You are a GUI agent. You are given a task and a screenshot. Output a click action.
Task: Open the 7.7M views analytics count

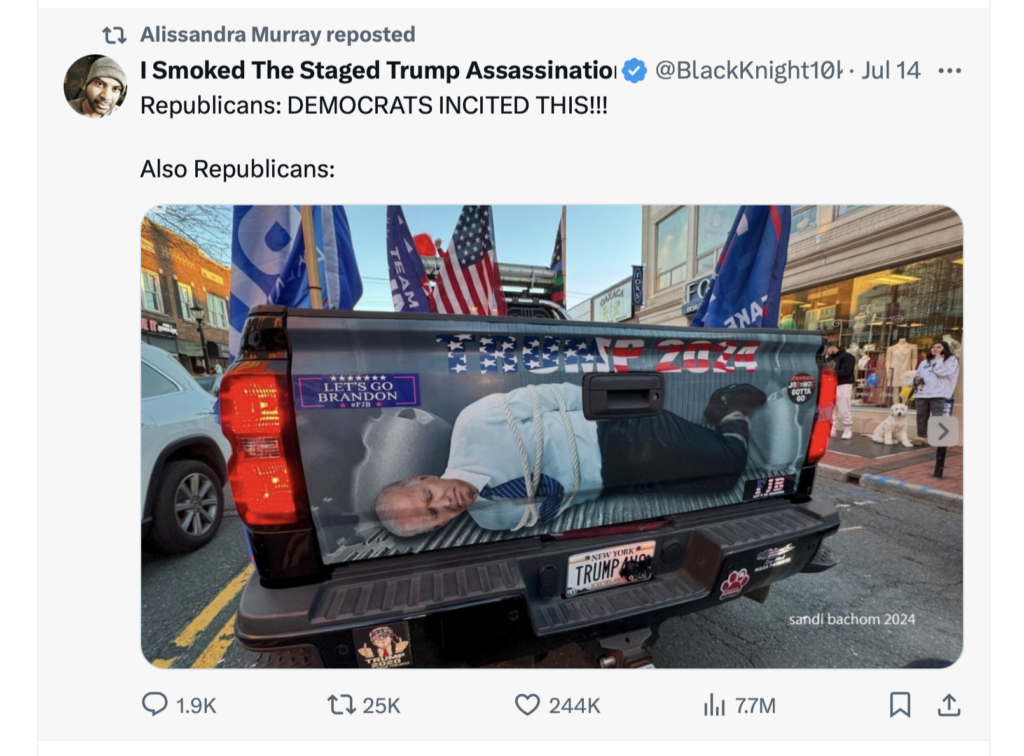tap(756, 706)
